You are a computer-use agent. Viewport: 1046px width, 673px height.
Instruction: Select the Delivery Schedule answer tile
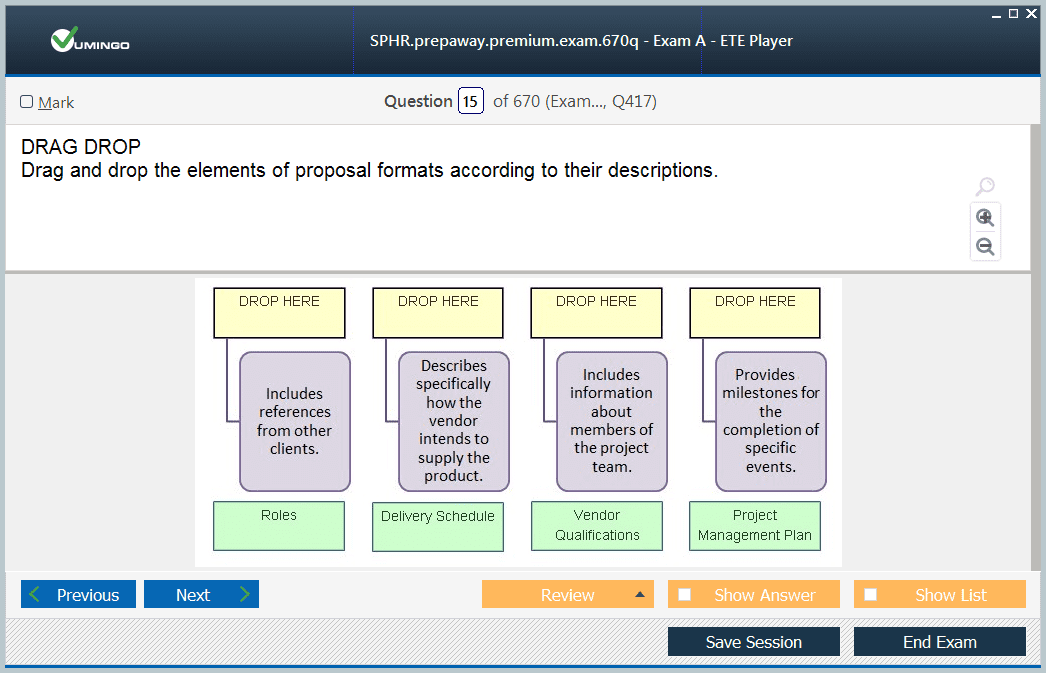pos(438,526)
